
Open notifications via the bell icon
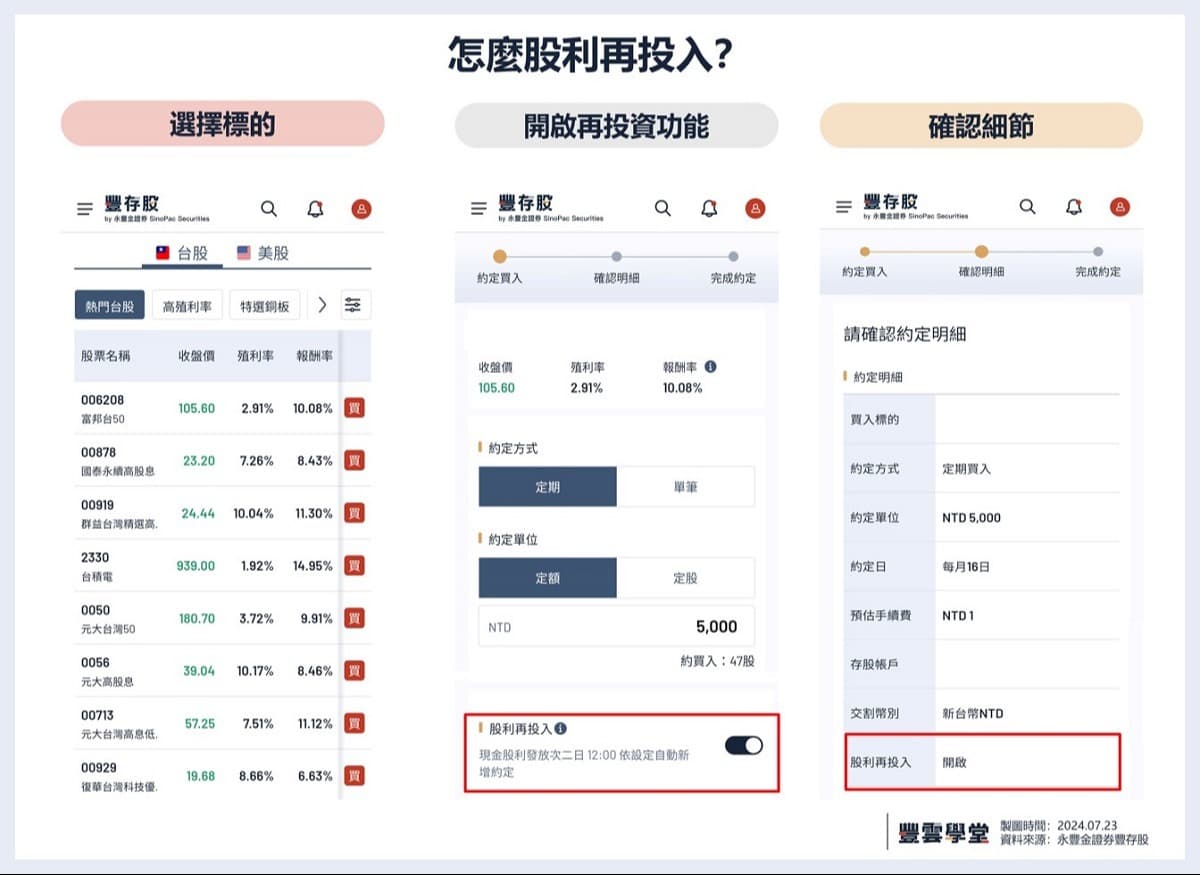point(313,209)
